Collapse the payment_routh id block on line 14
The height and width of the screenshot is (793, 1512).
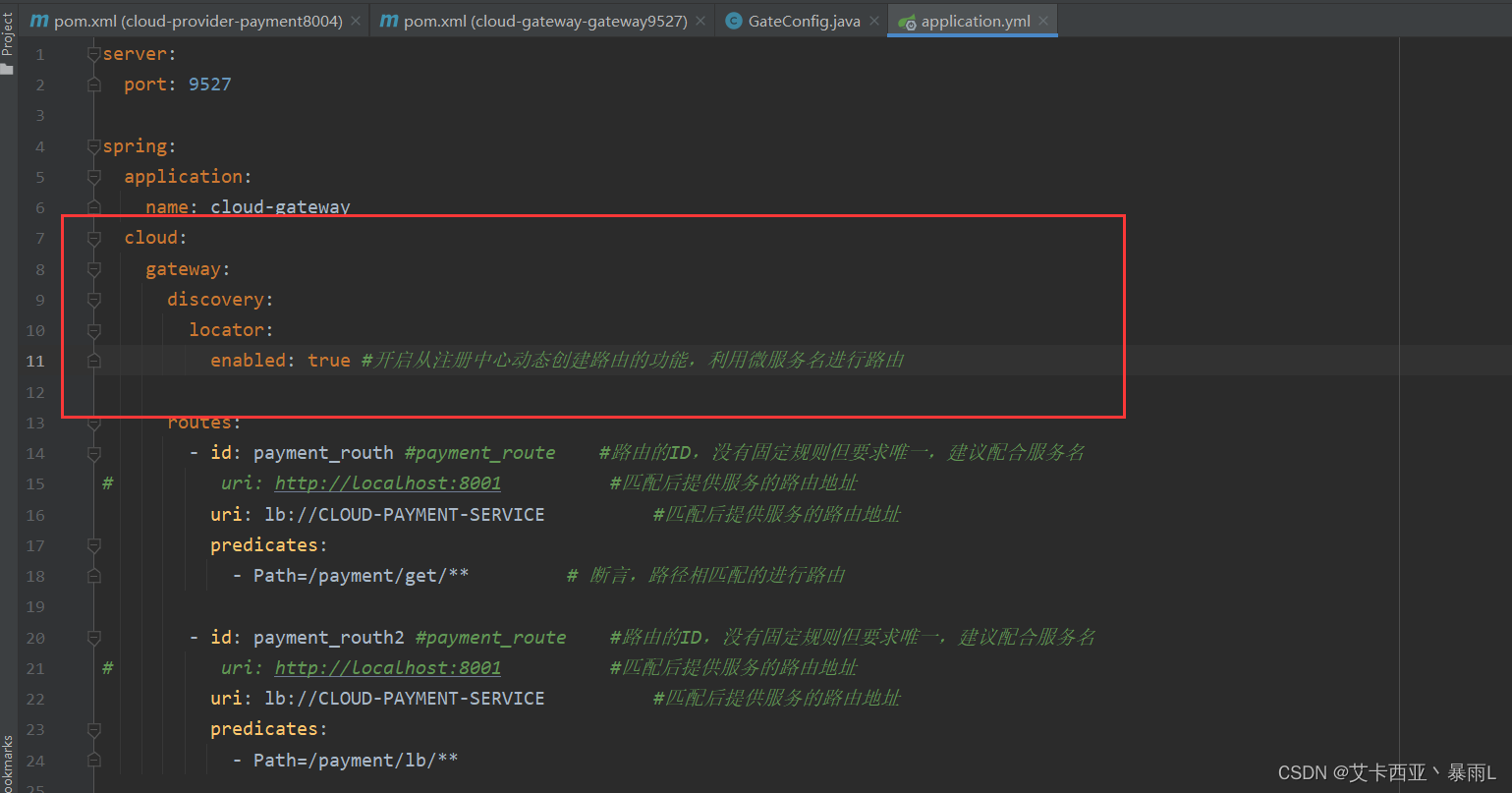[94, 453]
